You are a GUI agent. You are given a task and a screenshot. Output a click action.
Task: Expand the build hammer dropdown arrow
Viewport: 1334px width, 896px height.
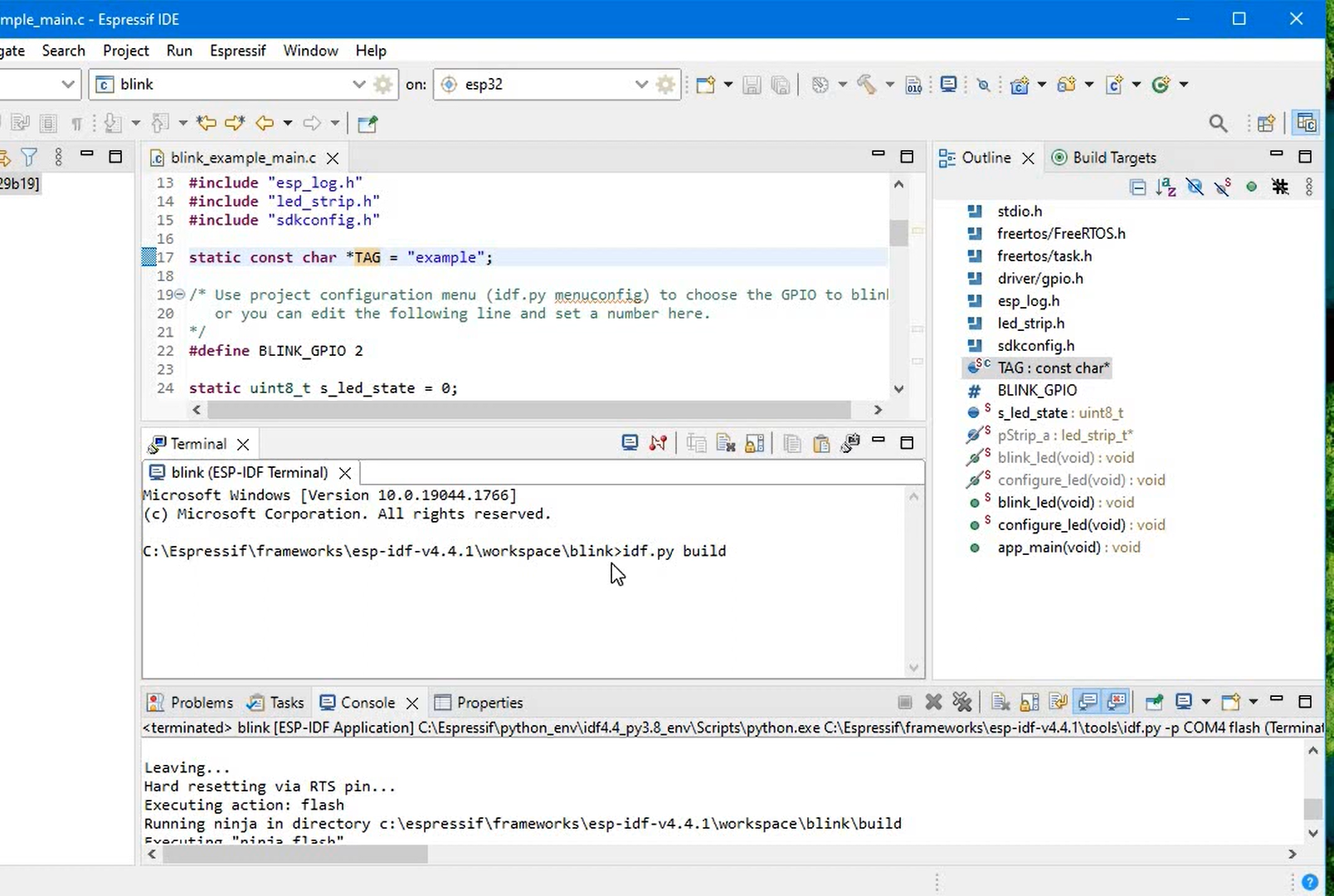[890, 84]
